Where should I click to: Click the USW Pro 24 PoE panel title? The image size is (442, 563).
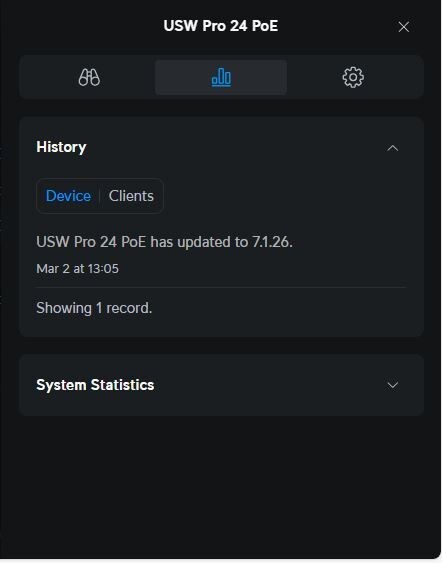coord(221,26)
